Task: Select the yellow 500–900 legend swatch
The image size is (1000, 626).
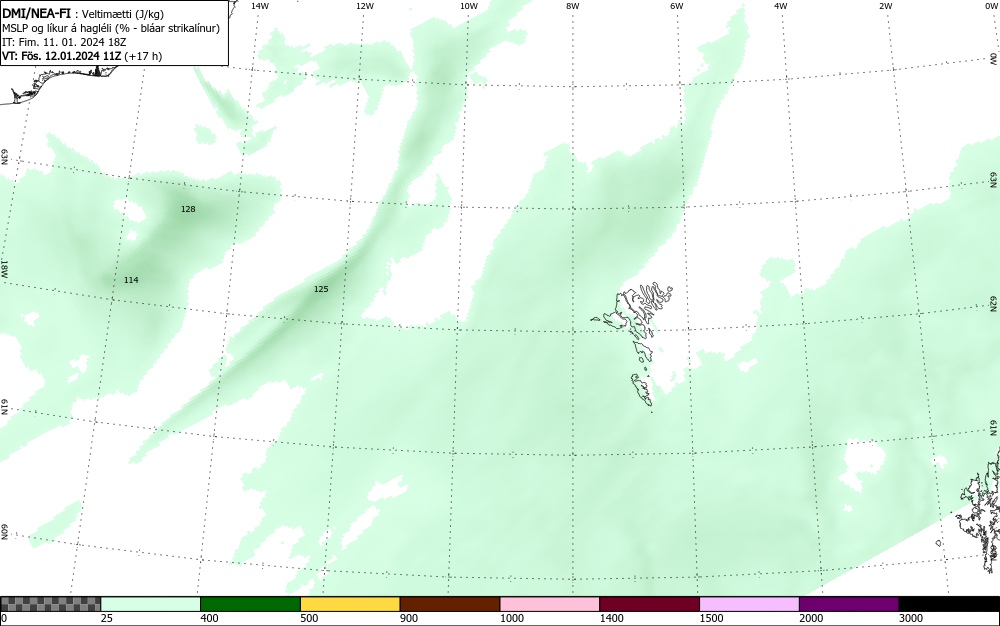Action: point(350,604)
